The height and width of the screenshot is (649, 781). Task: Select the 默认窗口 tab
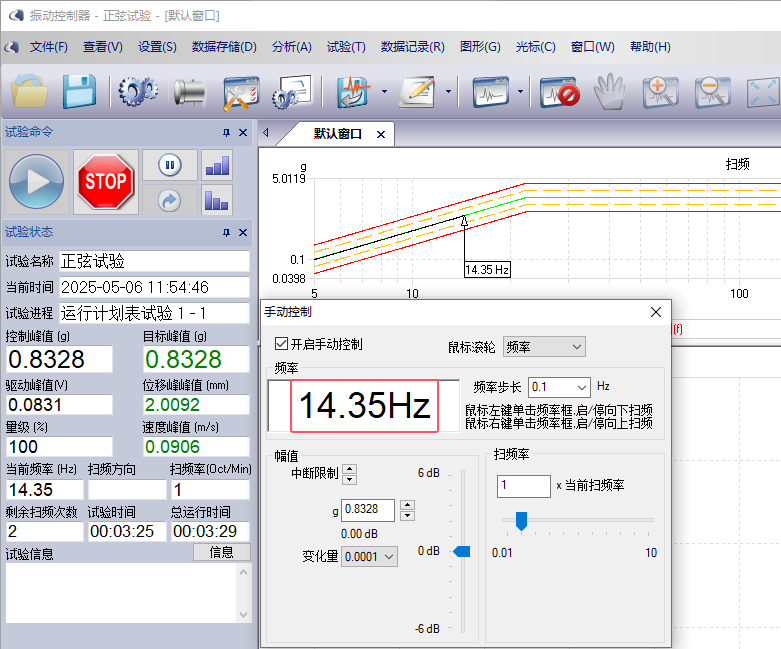[337, 134]
